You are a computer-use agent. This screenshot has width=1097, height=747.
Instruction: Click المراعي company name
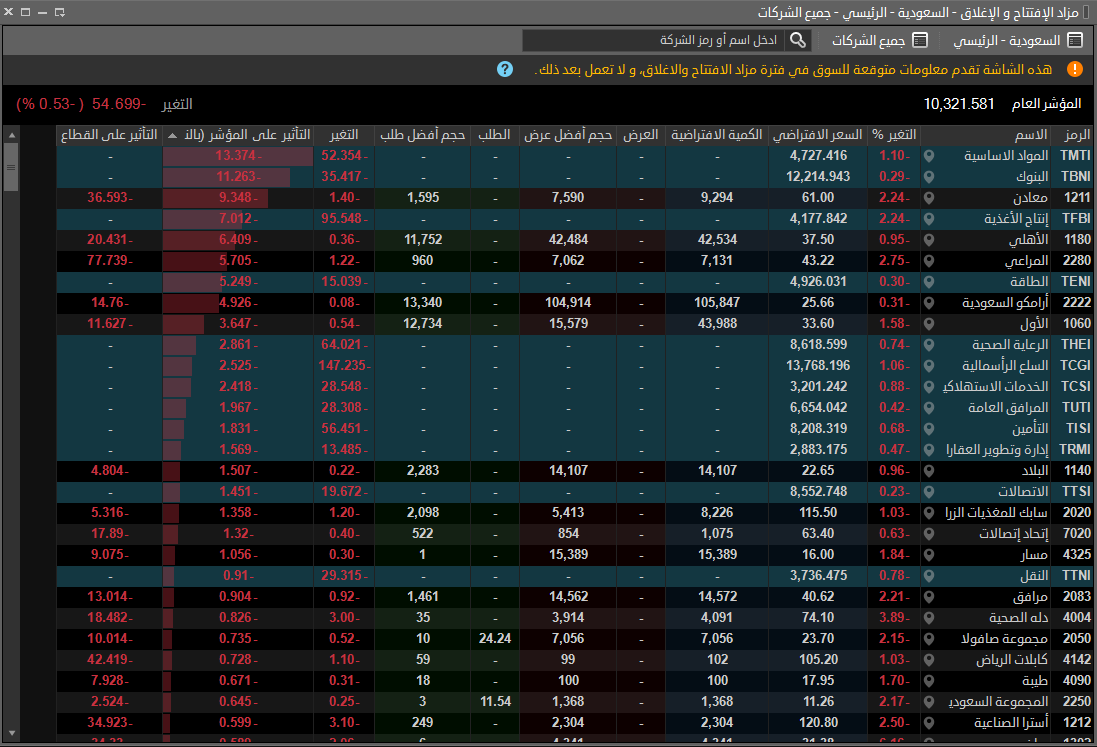click(x=1026, y=261)
